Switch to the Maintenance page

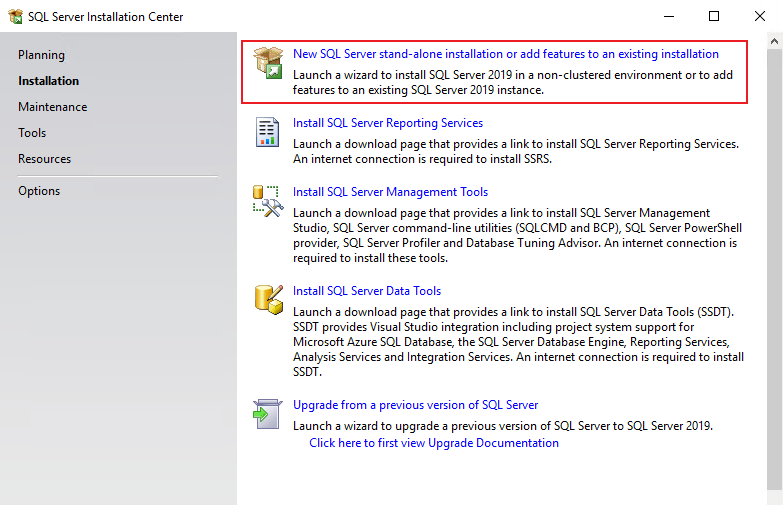pos(52,107)
